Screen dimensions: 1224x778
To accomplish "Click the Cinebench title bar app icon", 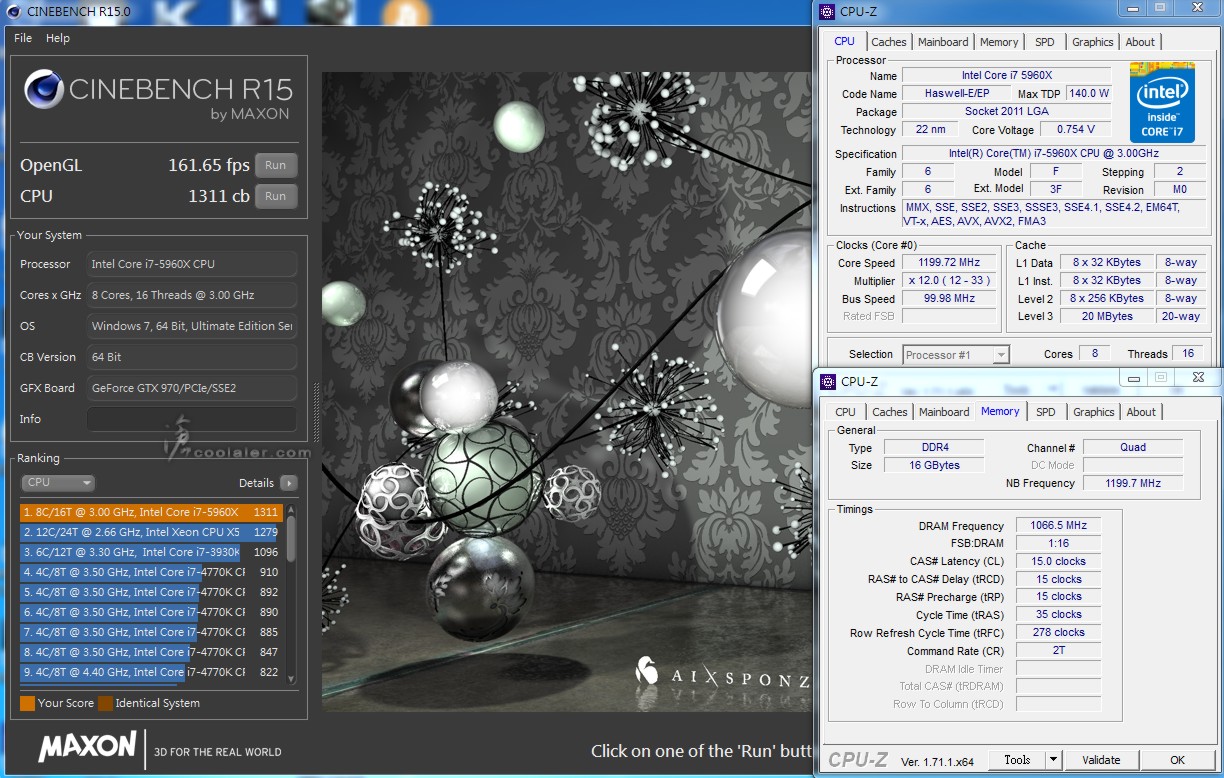I will click(13, 12).
